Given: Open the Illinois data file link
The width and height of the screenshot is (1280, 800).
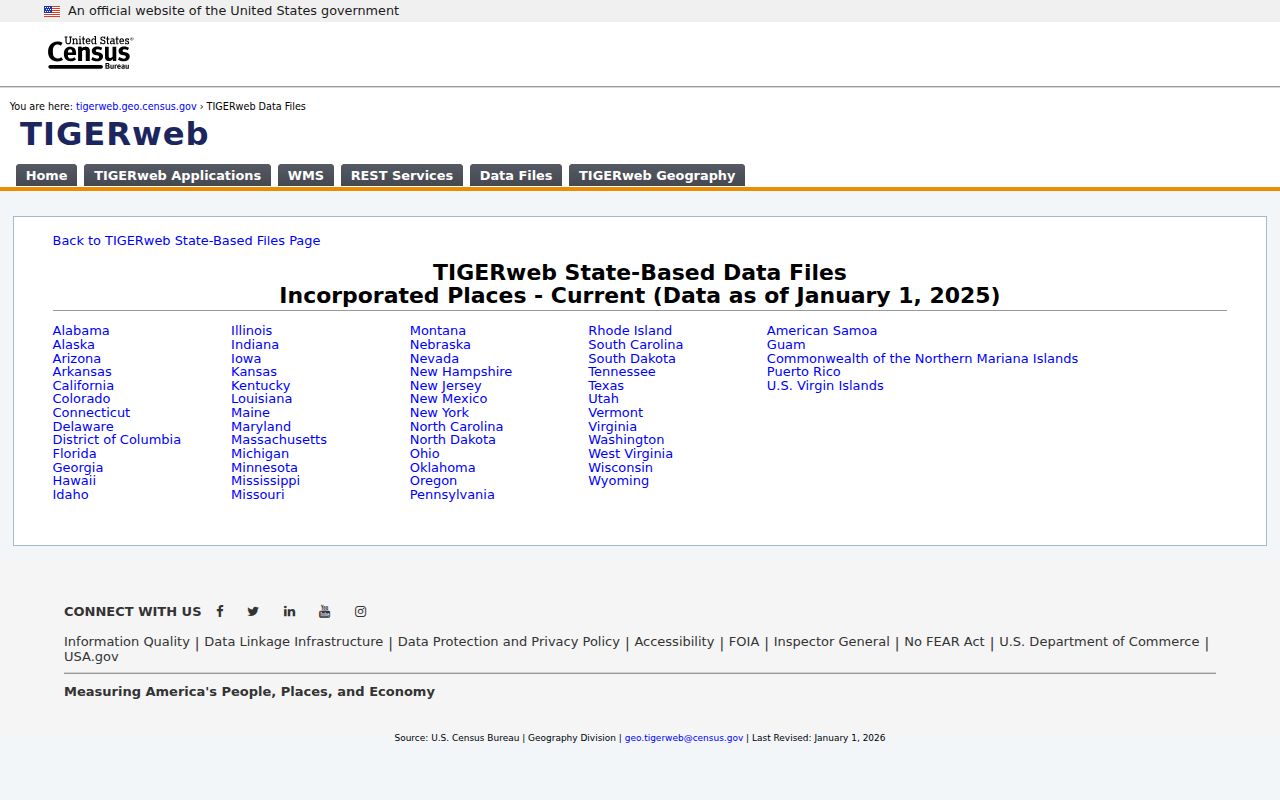Looking at the screenshot, I should [251, 331].
